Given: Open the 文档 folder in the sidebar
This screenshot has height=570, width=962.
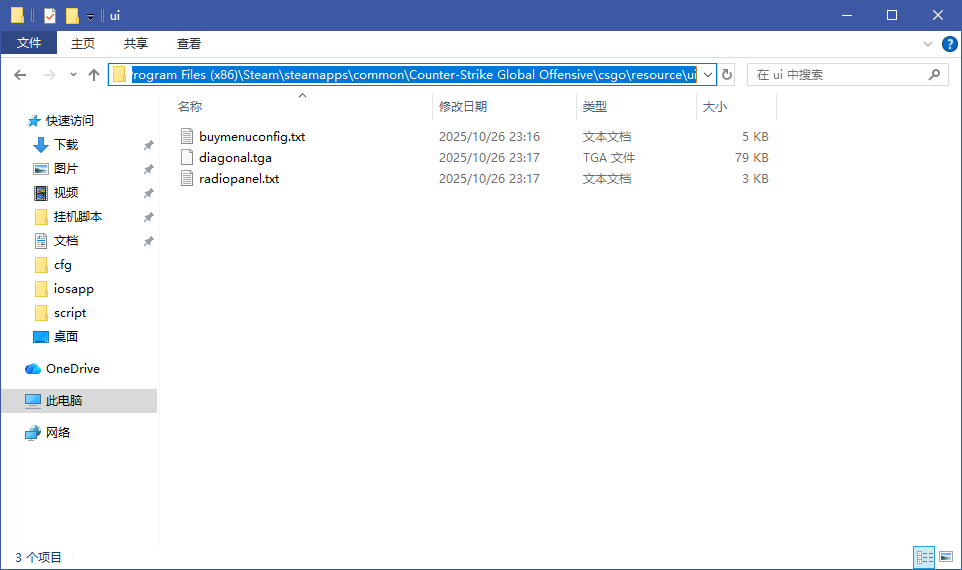Looking at the screenshot, I should click(x=66, y=241).
